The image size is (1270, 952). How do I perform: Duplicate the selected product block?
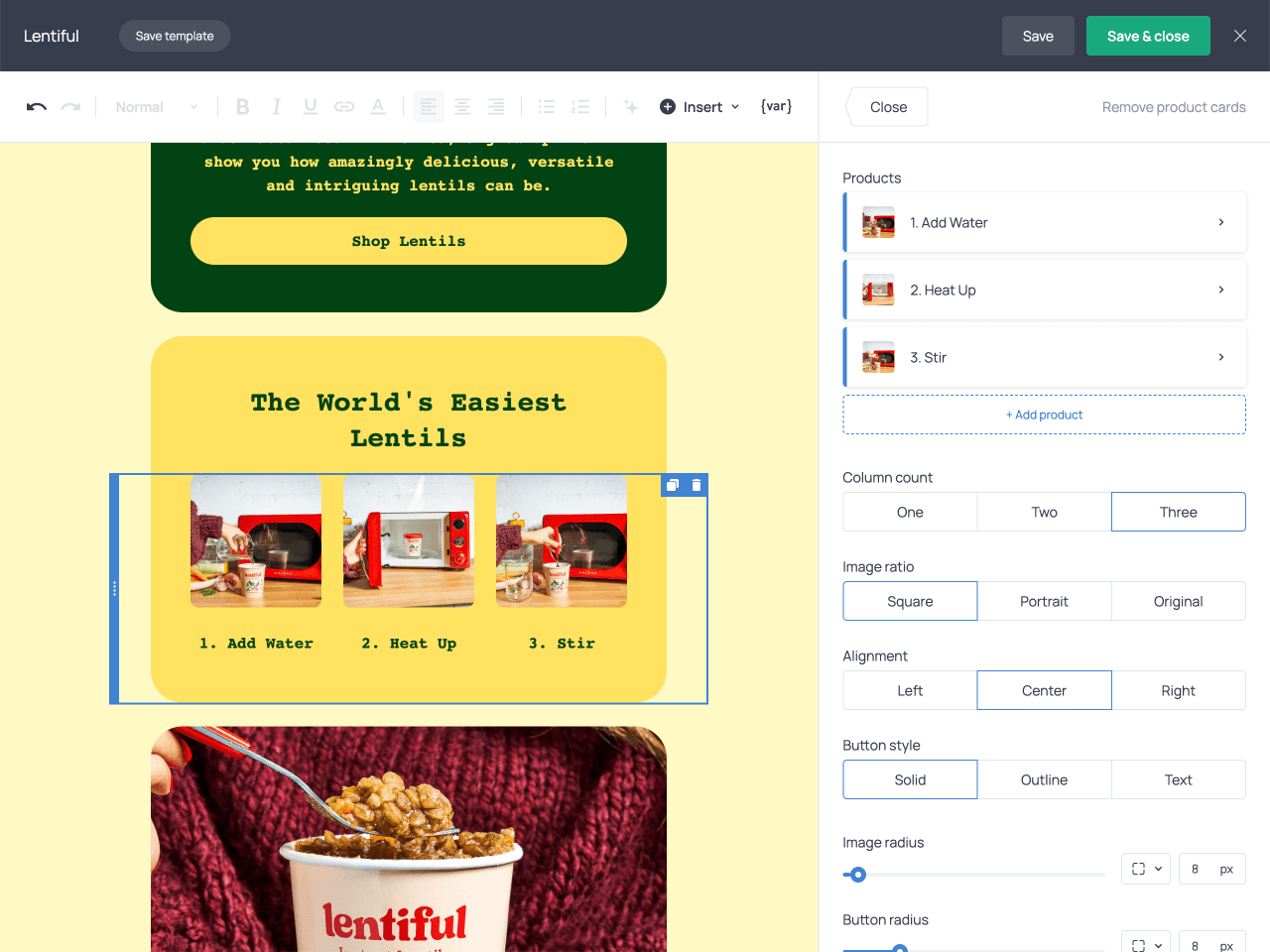[673, 485]
